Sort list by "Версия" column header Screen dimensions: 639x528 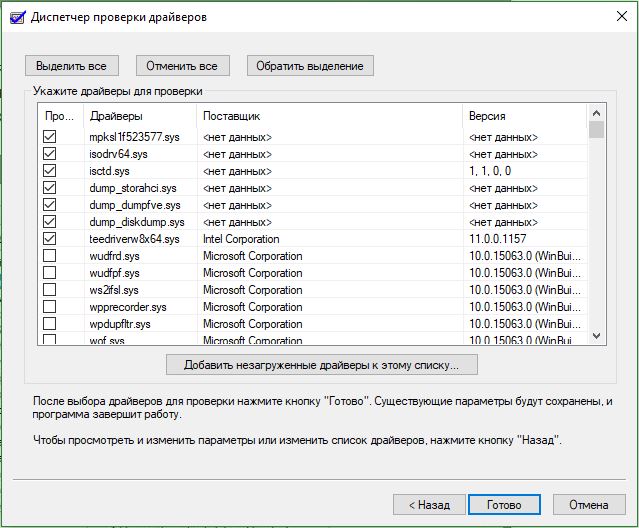point(524,116)
